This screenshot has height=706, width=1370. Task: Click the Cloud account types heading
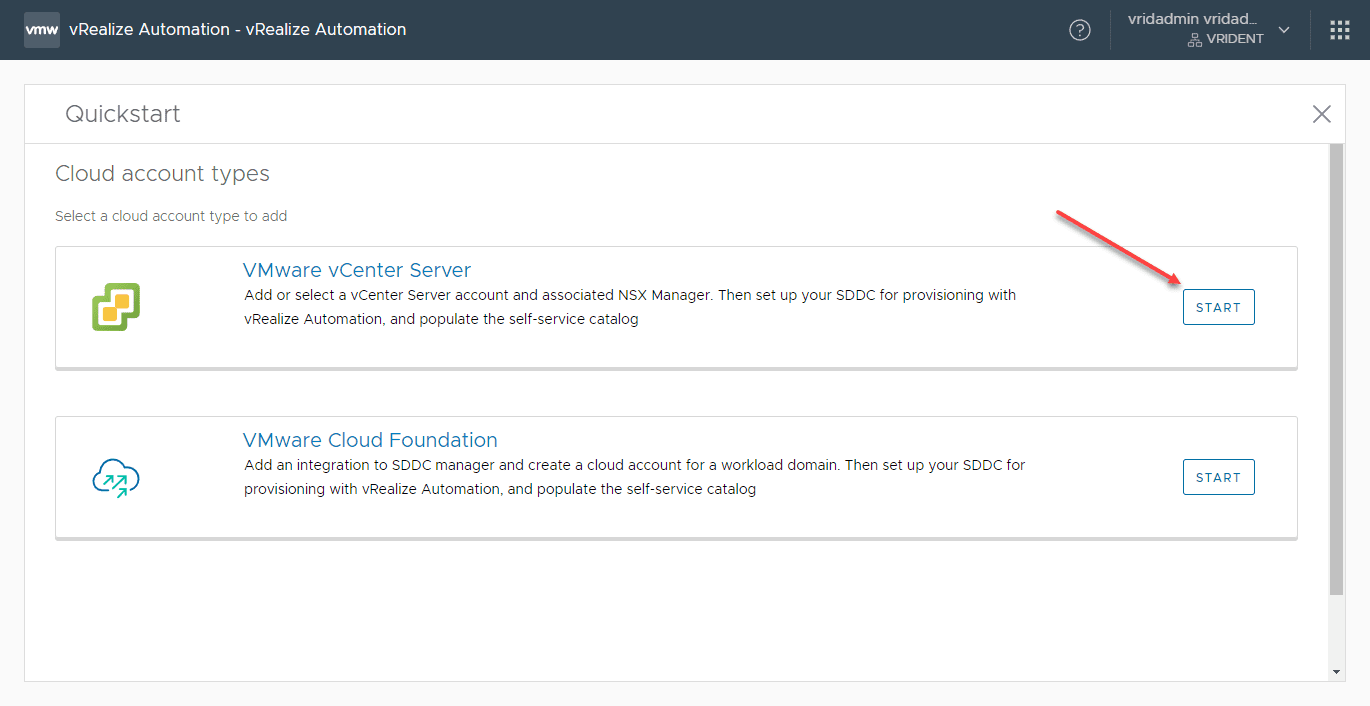[162, 174]
